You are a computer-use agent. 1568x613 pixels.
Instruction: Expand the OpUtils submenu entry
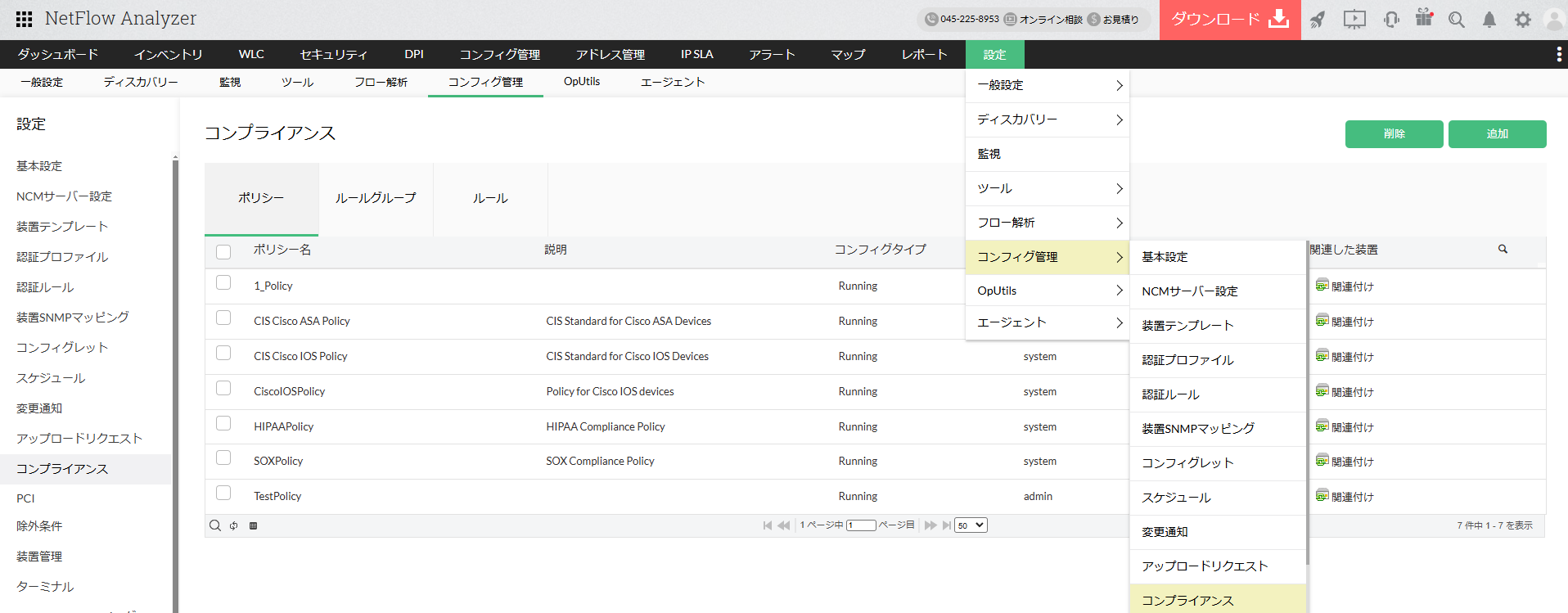tap(1047, 291)
